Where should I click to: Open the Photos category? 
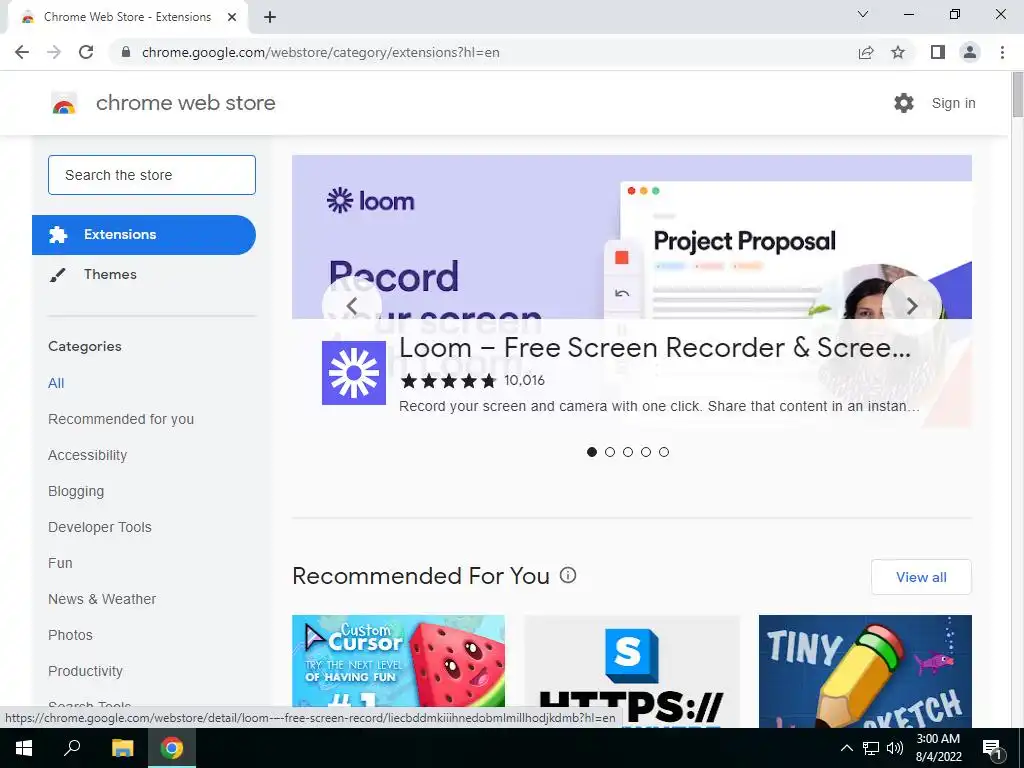point(71,635)
